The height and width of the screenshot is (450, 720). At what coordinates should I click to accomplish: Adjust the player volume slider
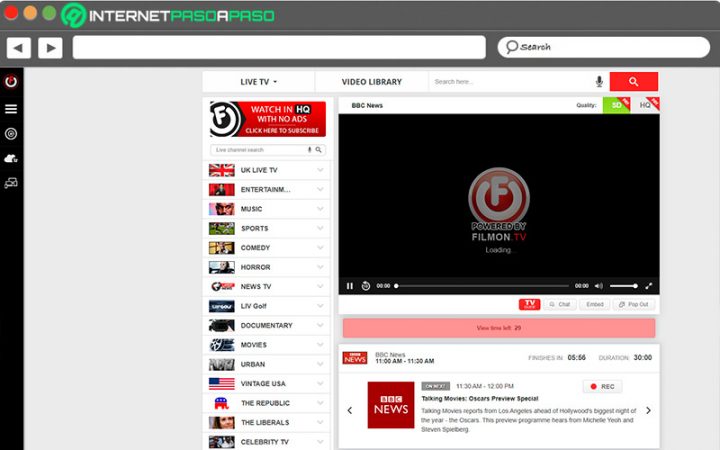click(623, 286)
